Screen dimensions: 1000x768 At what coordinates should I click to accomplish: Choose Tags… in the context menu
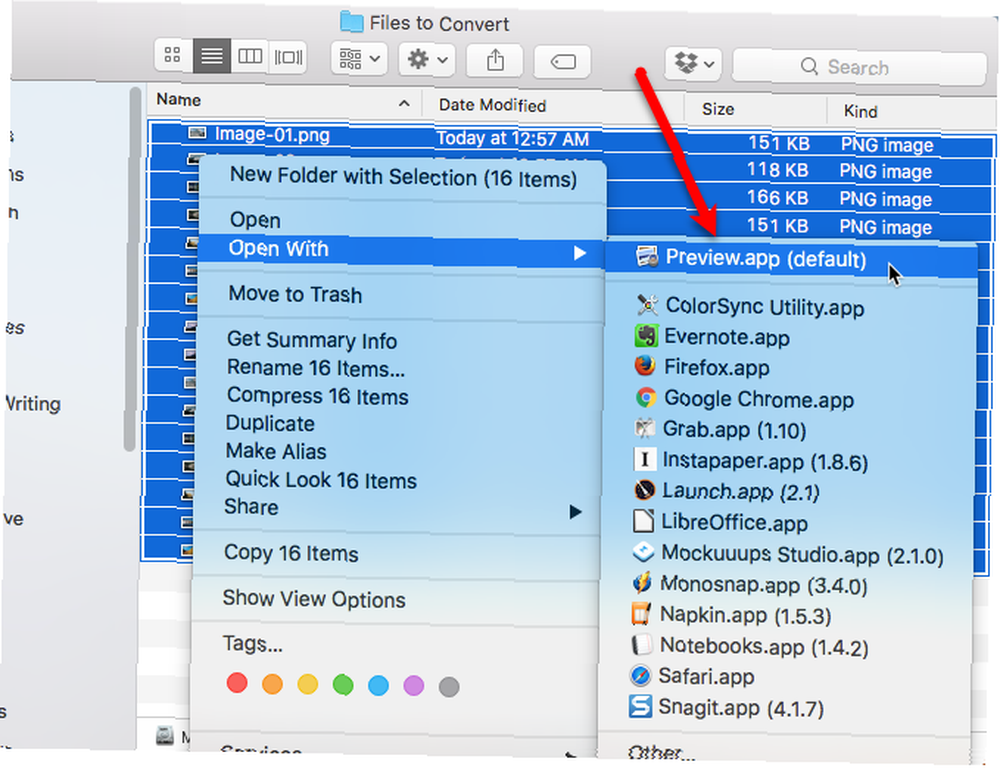tap(253, 644)
